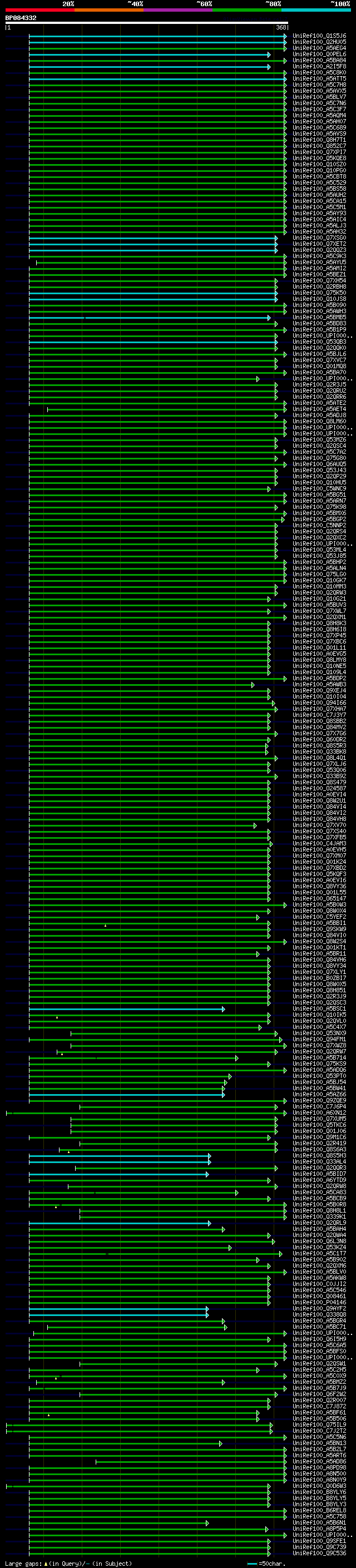
Task: Open hit UniRef100_Q7XP45
Action: coord(319,635)
